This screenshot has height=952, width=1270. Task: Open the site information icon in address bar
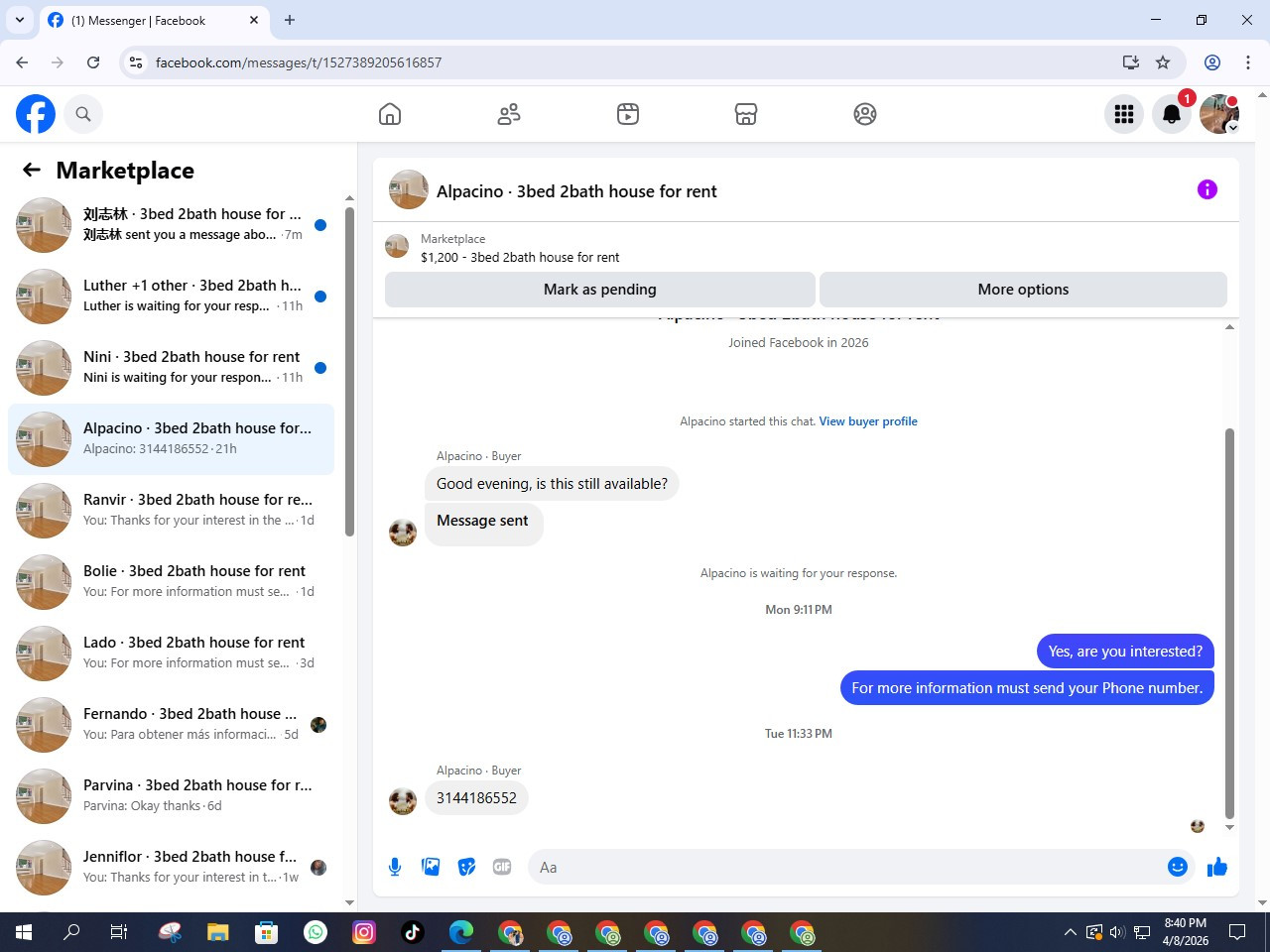(136, 62)
